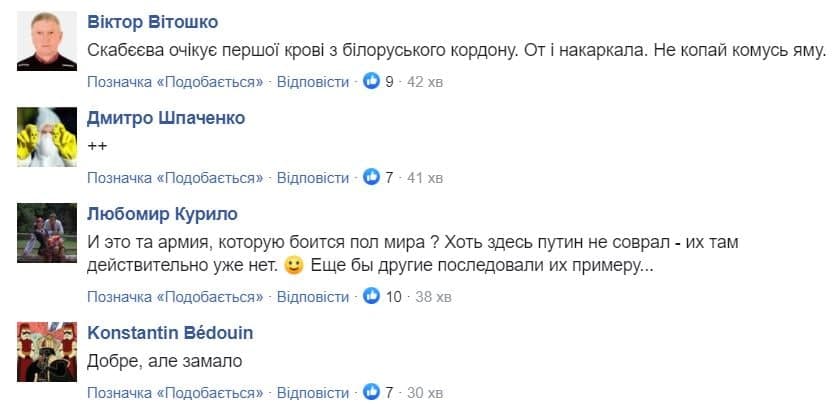Click like reaction icon on Любомир Курило's comment
839x404 pixels.
(x=371, y=296)
